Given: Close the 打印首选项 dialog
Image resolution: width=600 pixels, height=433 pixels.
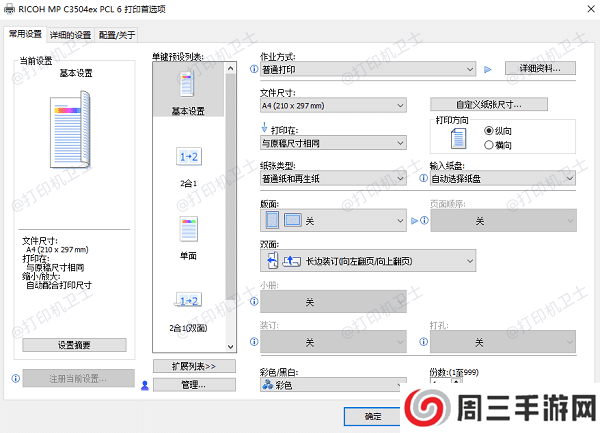Looking at the screenshot, I should [x=591, y=9].
